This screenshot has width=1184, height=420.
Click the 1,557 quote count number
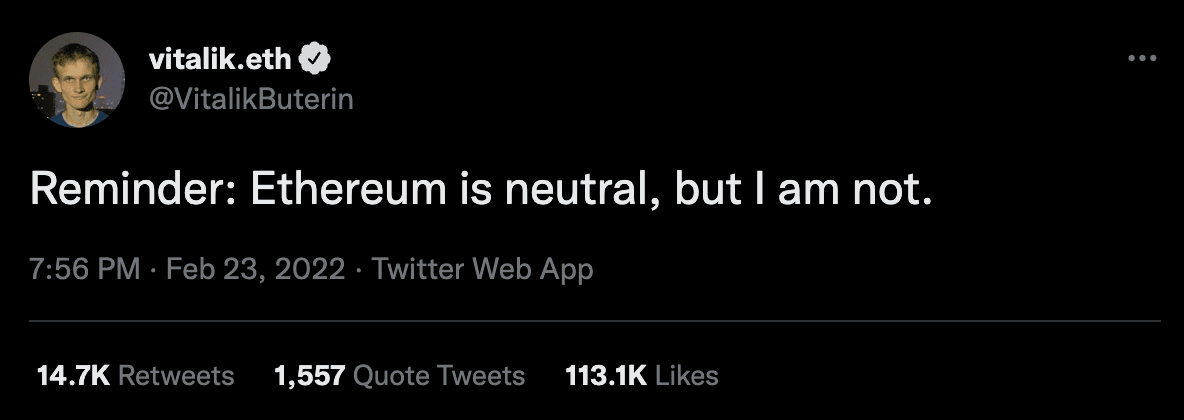coord(309,376)
